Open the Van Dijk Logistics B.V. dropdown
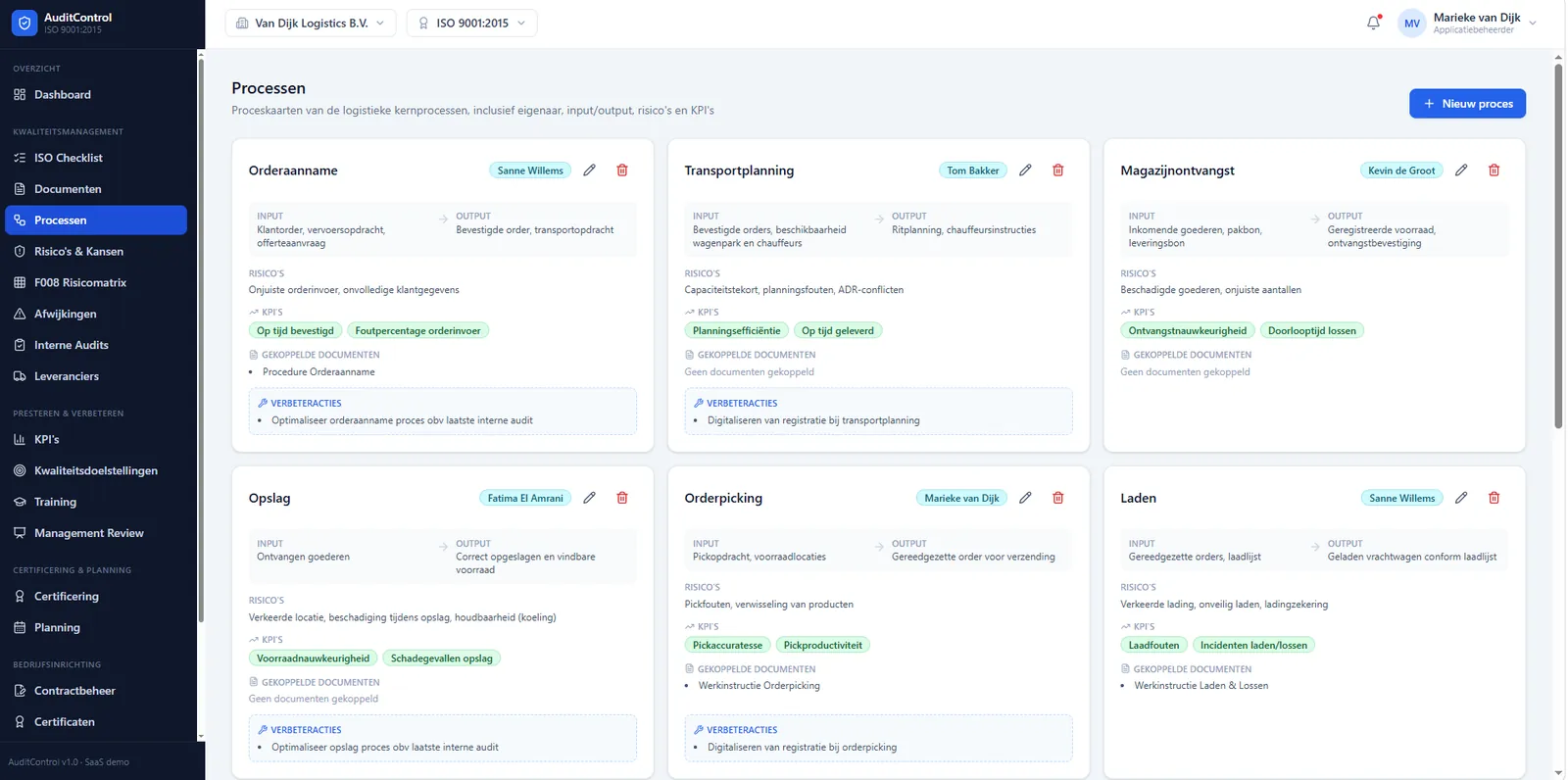This screenshot has width=1568, height=780. pyautogui.click(x=311, y=24)
